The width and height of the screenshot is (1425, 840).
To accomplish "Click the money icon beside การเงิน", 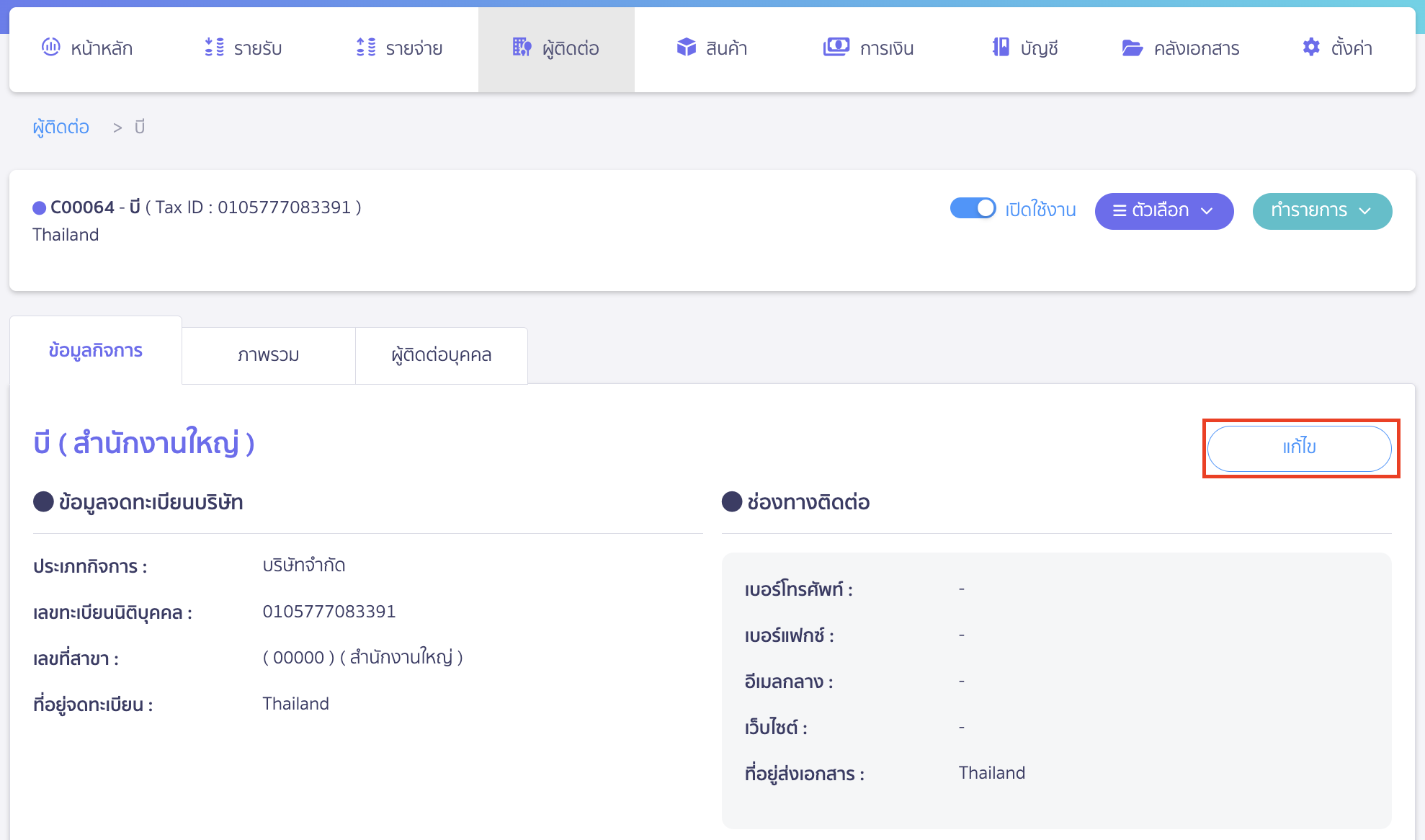I will tap(836, 48).
